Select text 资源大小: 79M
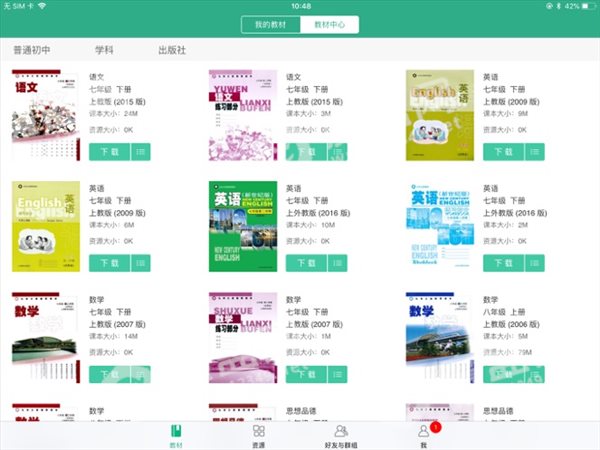The height and width of the screenshot is (450, 600). pyautogui.click(x=507, y=352)
